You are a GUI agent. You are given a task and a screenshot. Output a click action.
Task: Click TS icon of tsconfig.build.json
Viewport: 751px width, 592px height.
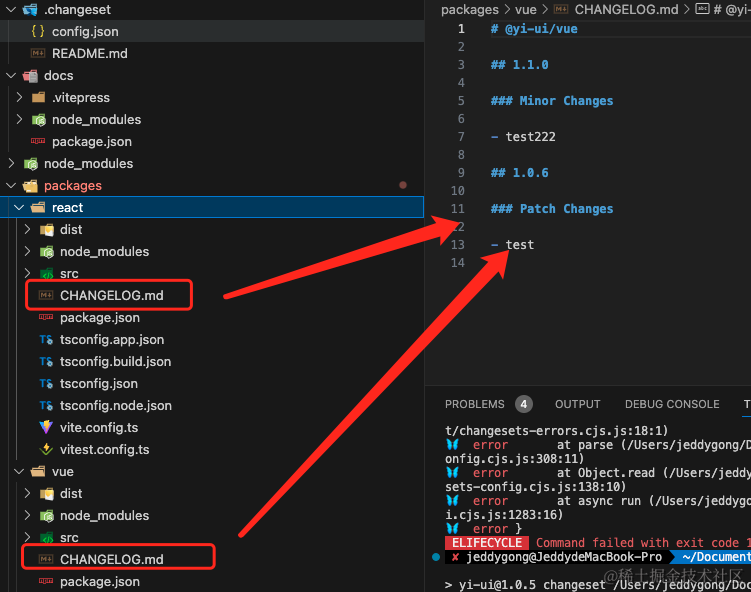point(46,362)
